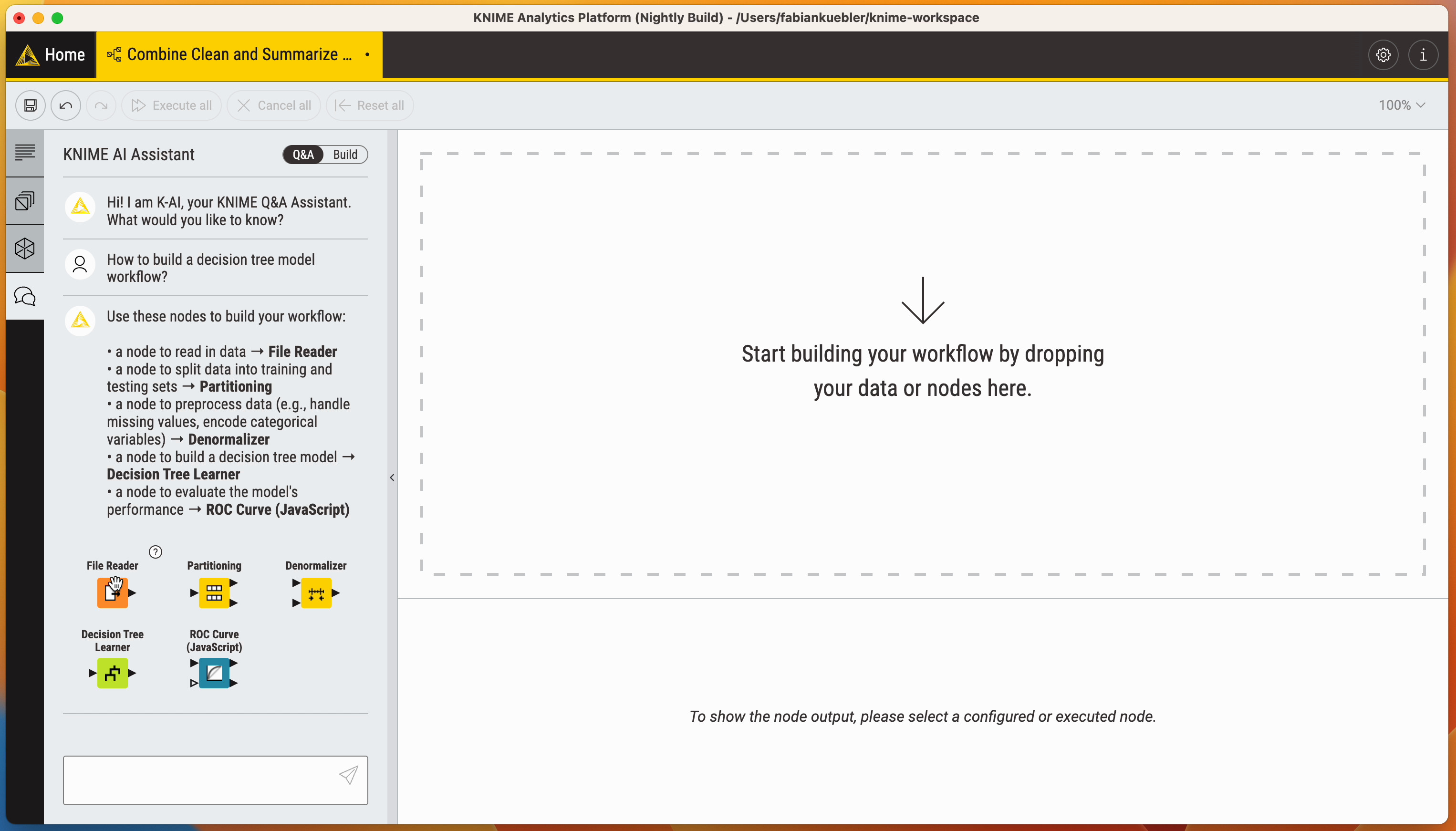Screen dimensions: 1456x831
Task: Click the Partitioning node icon
Action: pos(214,593)
